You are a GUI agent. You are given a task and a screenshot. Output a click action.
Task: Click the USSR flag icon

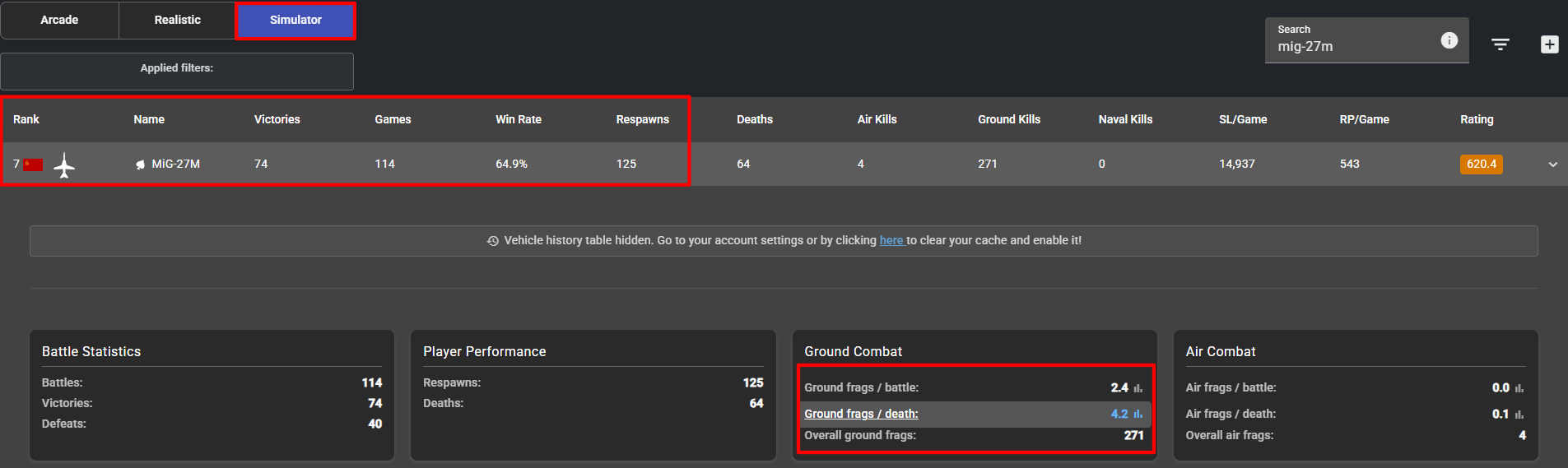[33, 164]
